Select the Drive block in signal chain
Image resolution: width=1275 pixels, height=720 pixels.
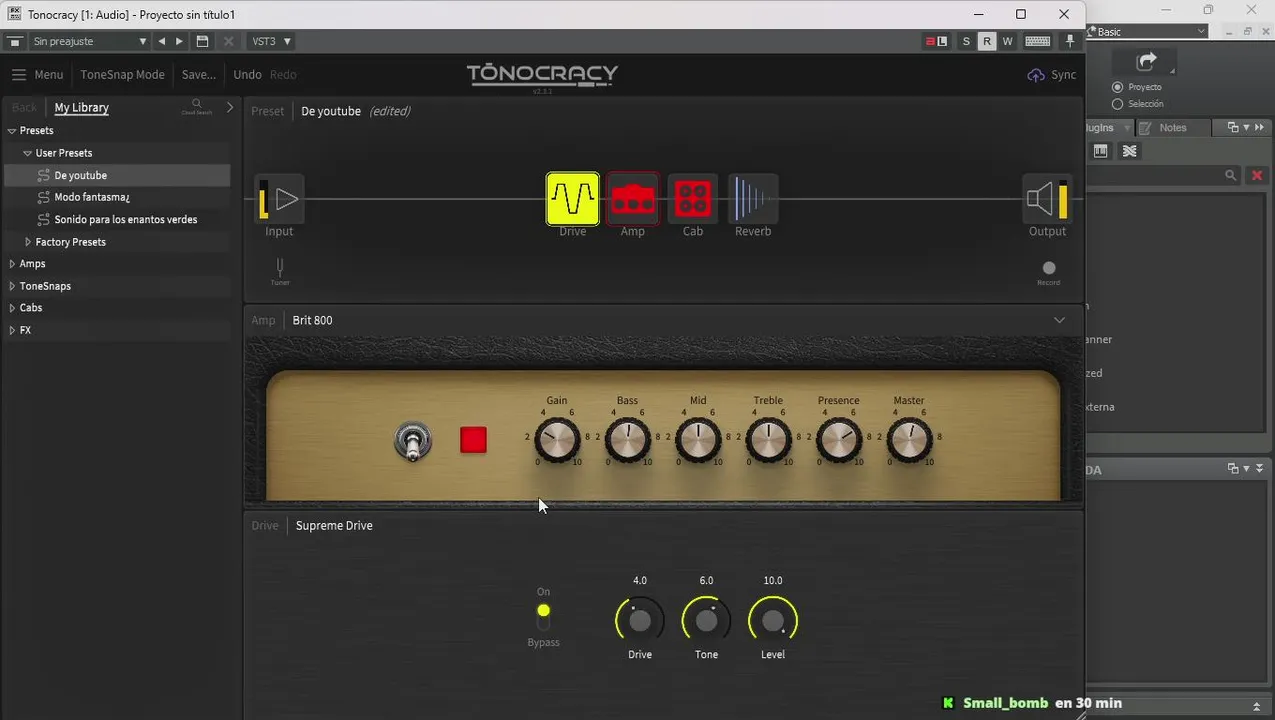pos(573,198)
